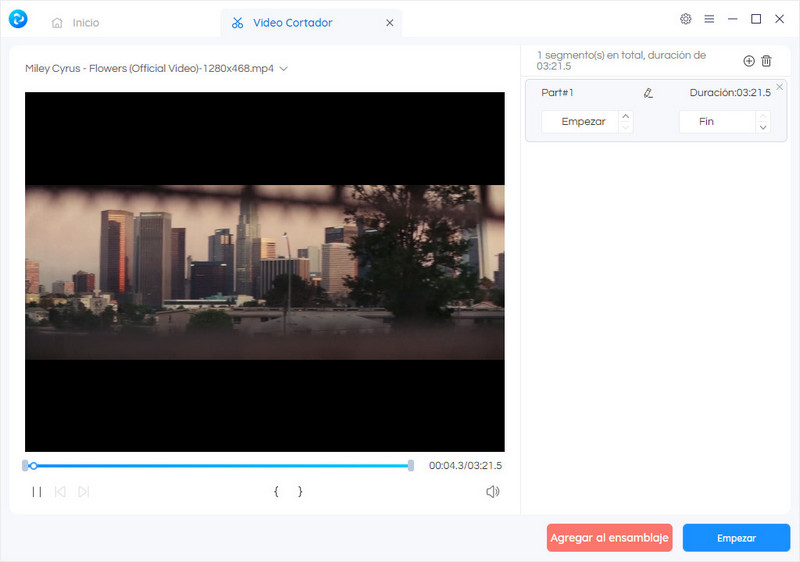Delete all segments with trash icon
The width and height of the screenshot is (800, 562).
point(766,61)
